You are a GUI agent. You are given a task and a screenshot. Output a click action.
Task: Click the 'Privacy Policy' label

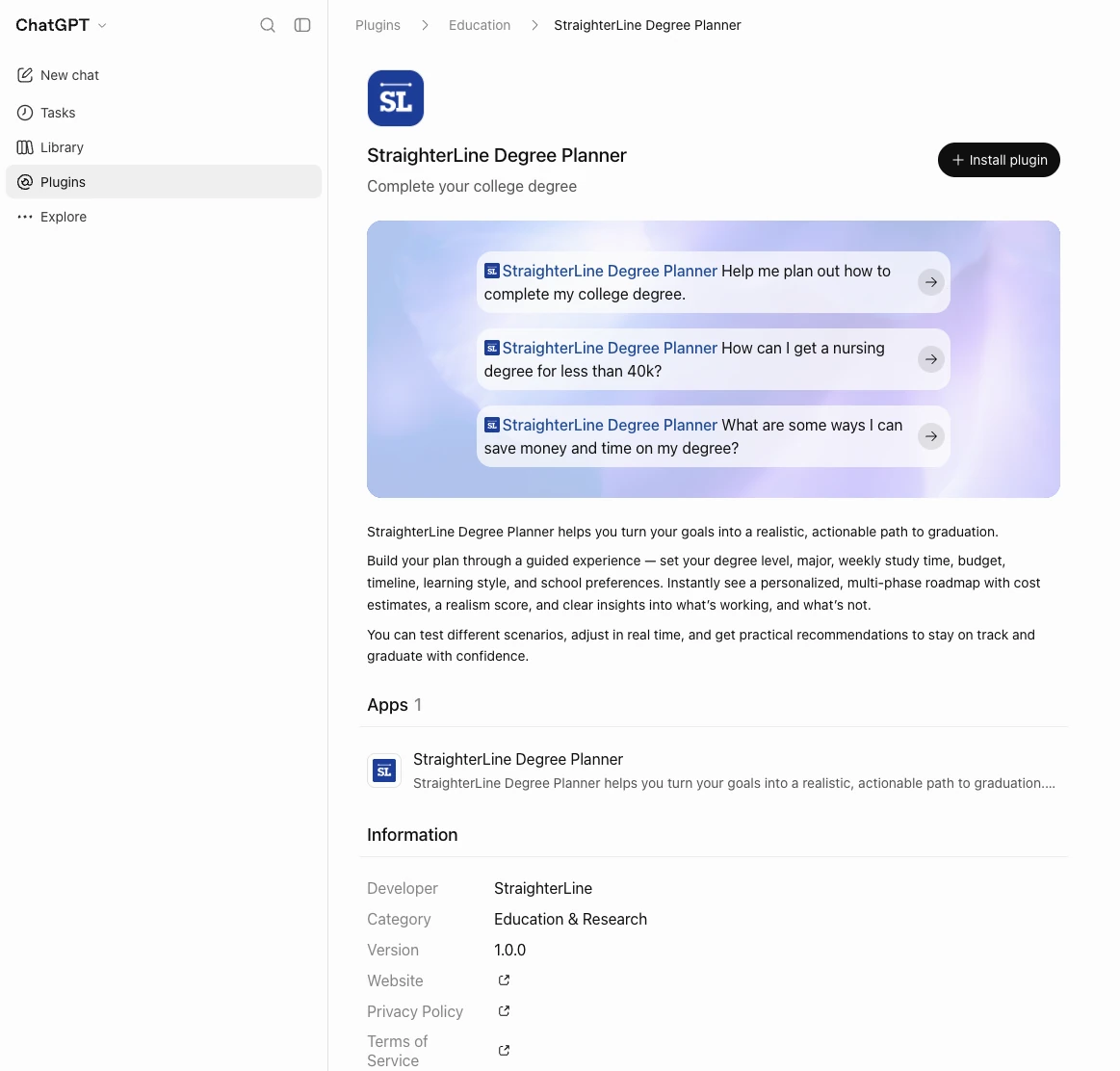click(415, 1011)
